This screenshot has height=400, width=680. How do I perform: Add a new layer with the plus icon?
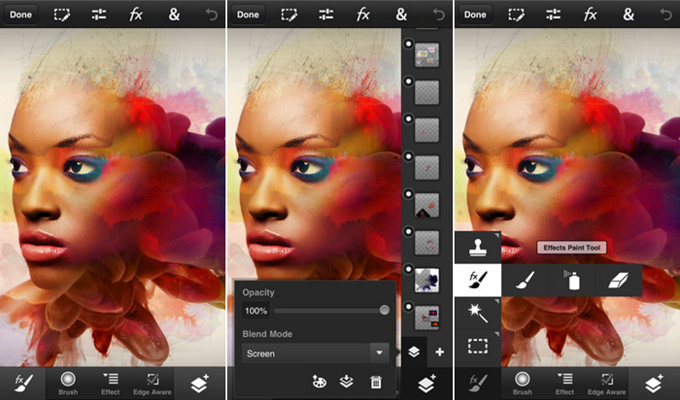click(439, 352)
